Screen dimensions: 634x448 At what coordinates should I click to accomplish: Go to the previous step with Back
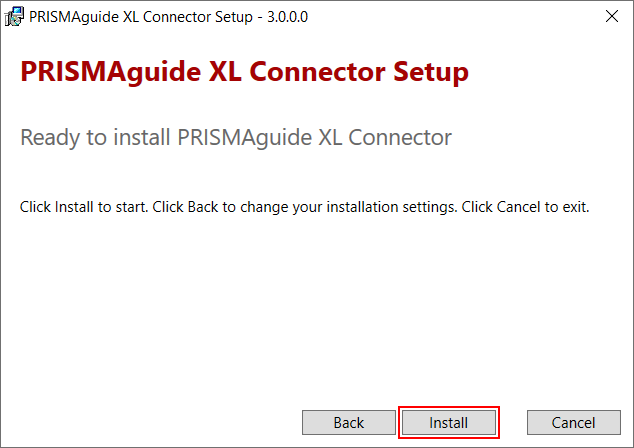click(348, 423)
